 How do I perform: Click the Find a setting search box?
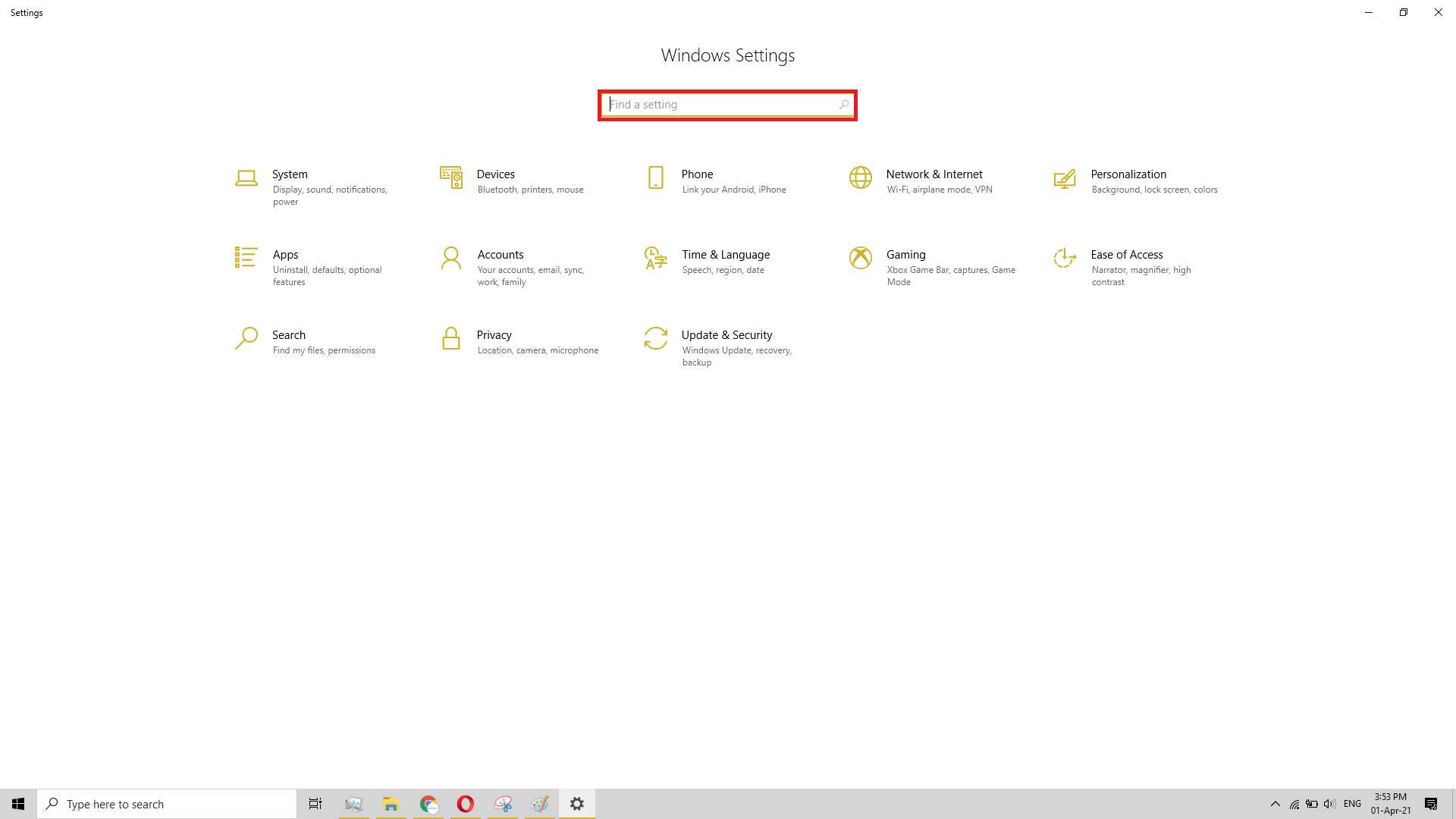[727, 105]
